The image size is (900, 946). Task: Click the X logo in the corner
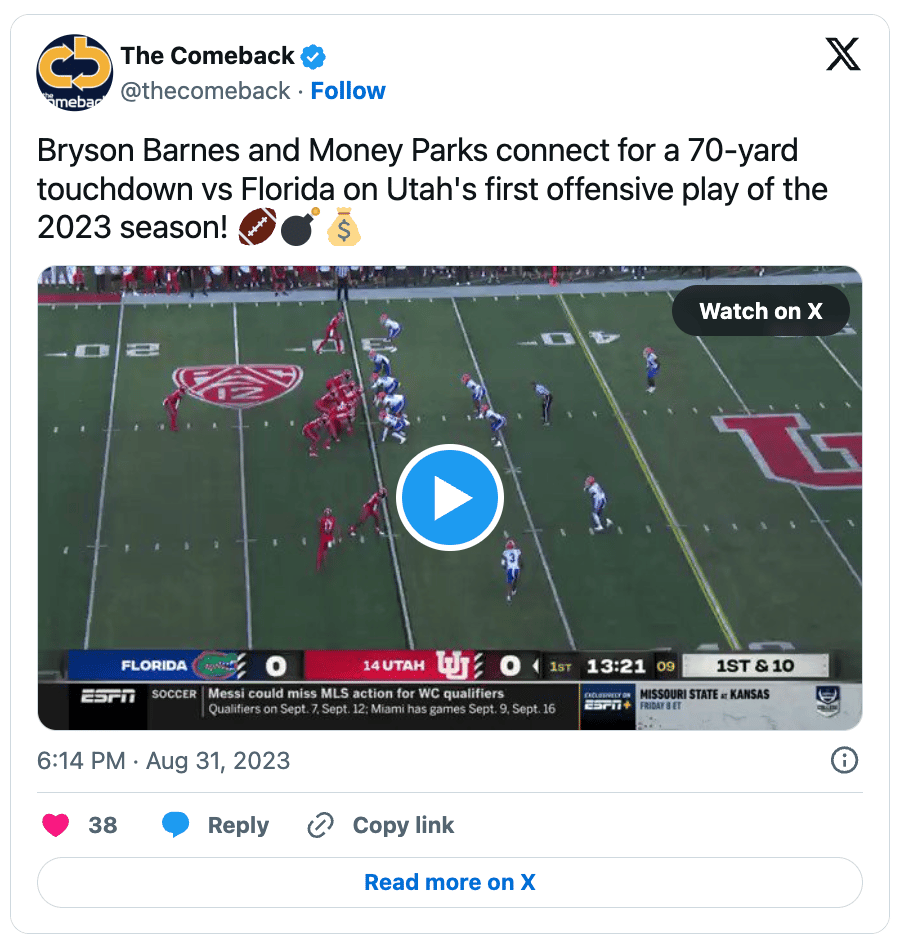tap(843, 54)
